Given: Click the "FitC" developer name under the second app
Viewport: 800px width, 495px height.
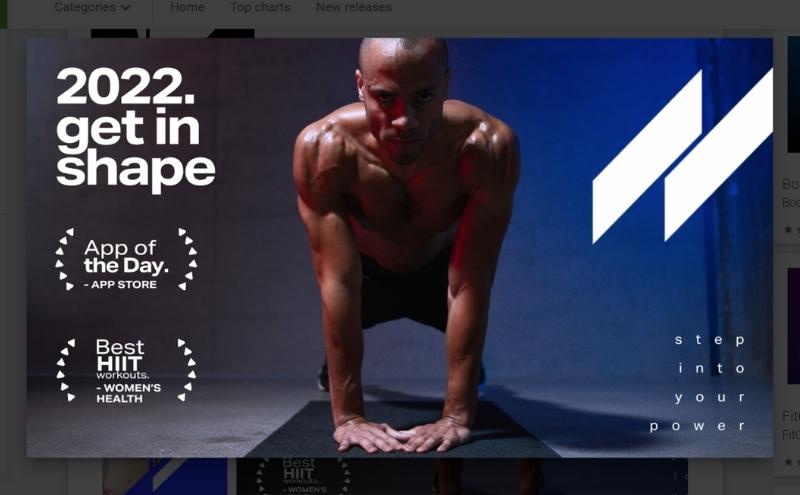Looking at the screenshot, I should point(791,435).
